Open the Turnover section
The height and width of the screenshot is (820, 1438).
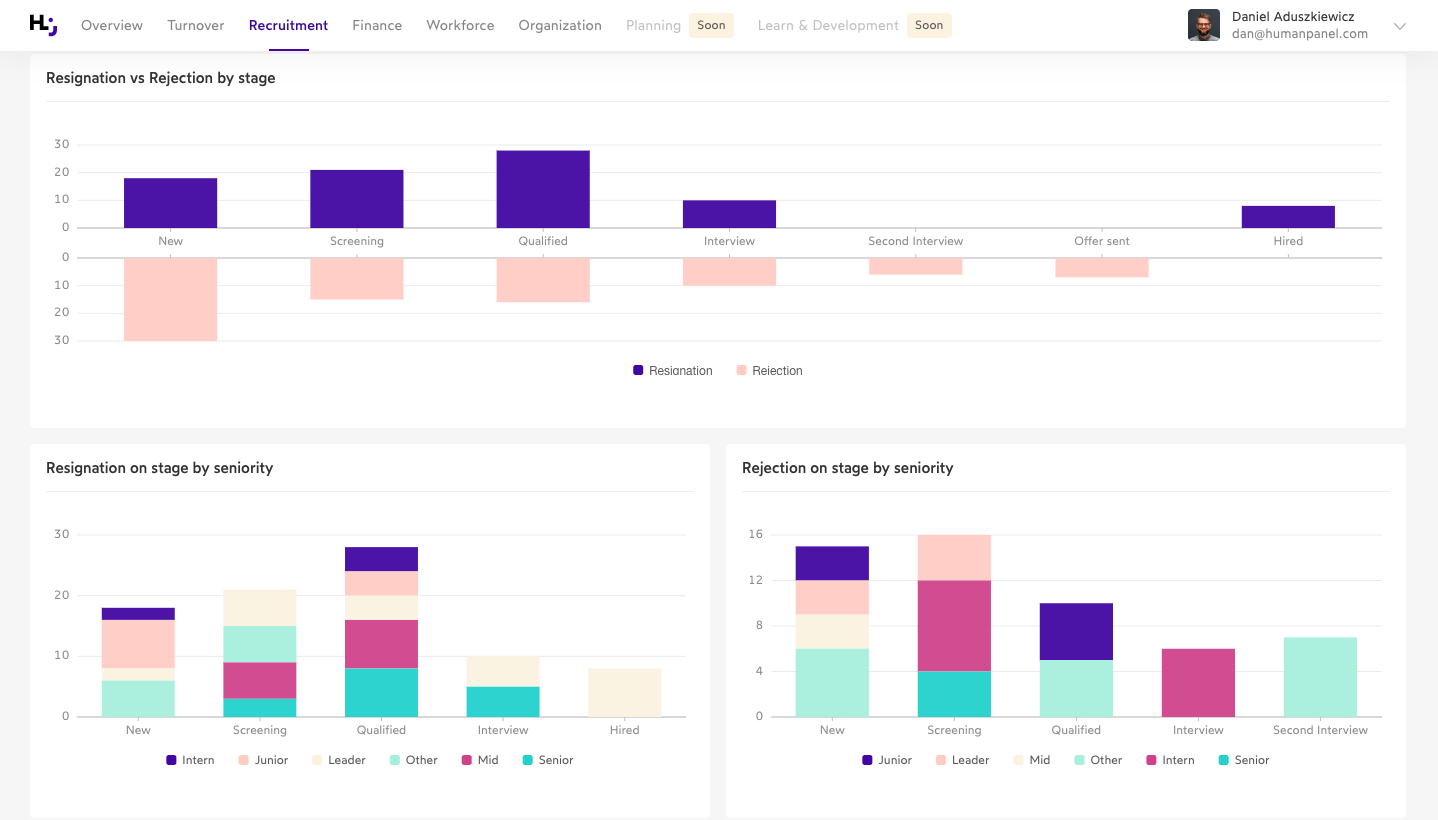click(x=195, y=25)
